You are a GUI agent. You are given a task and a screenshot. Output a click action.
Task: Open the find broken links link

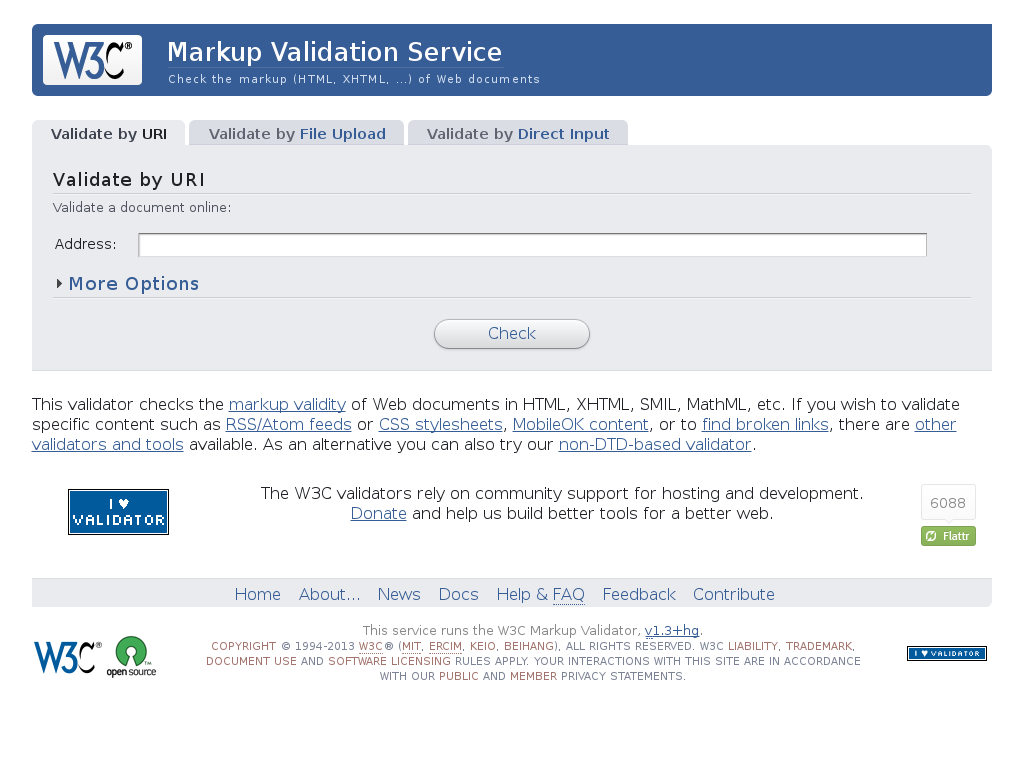[765, 424]
